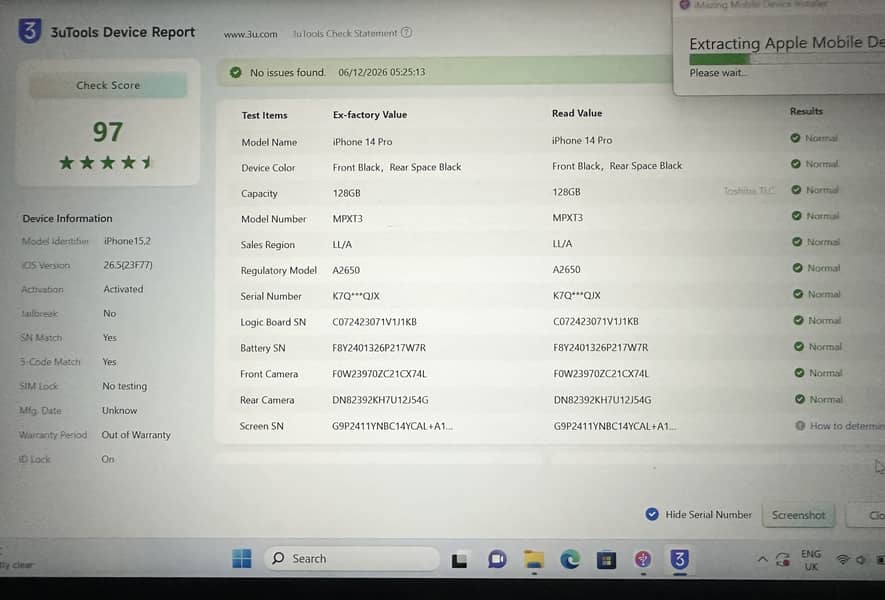The width and height of the screenshot is (885, 600).
Task: Click the Rear Camera ex-factory value DN82392KH7U12J54G
Action: [x=380, y=400]
